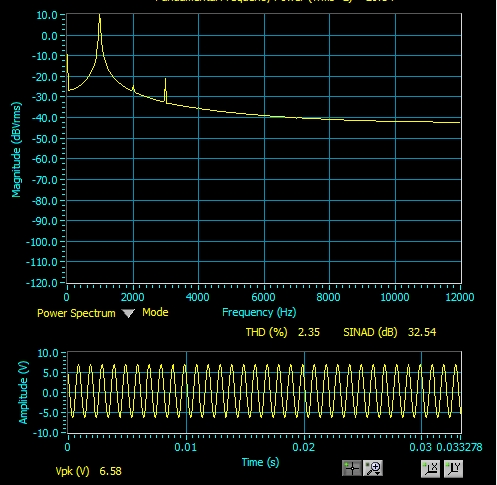Click the Time (s) axis label

[260, 462]
